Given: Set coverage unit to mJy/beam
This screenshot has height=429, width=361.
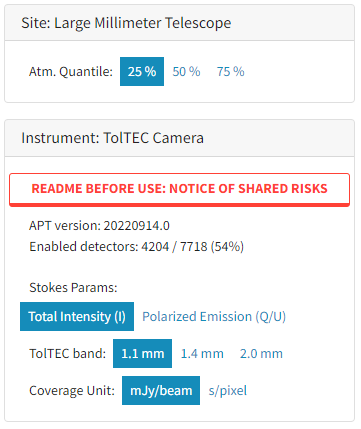Looking at the screenshot, I should pos(161,390).
